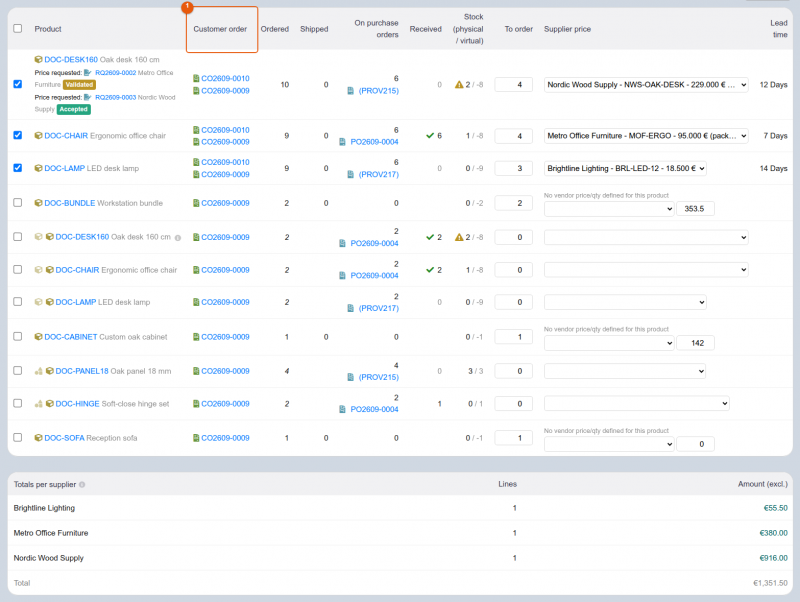
Task: Open price request RQ2609-0003
Action: point(115,97)
